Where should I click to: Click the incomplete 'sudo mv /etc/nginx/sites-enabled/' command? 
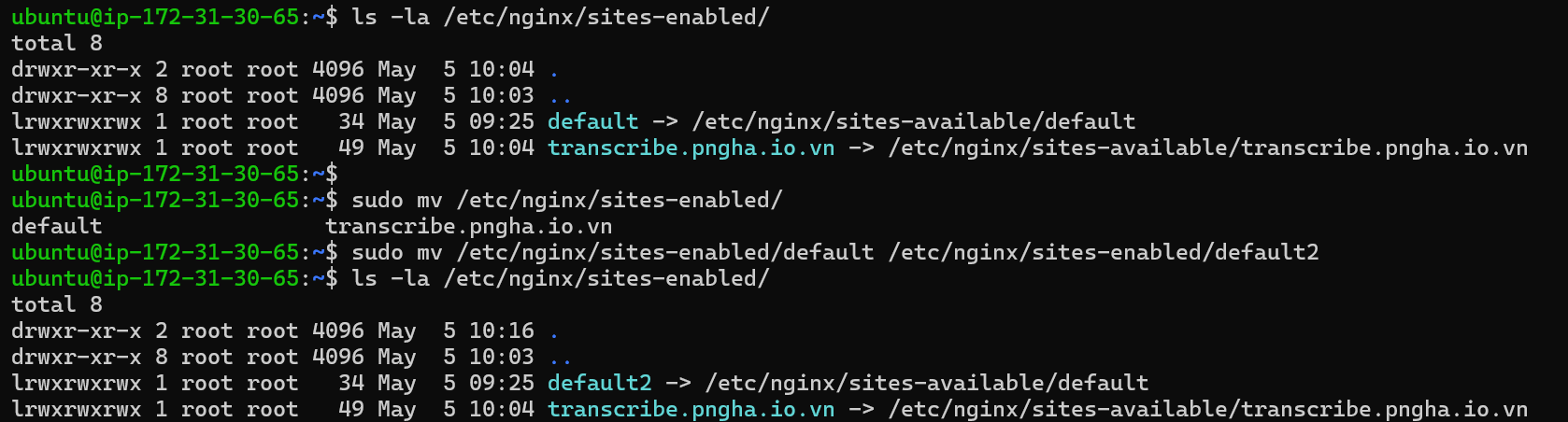point(566,200)
